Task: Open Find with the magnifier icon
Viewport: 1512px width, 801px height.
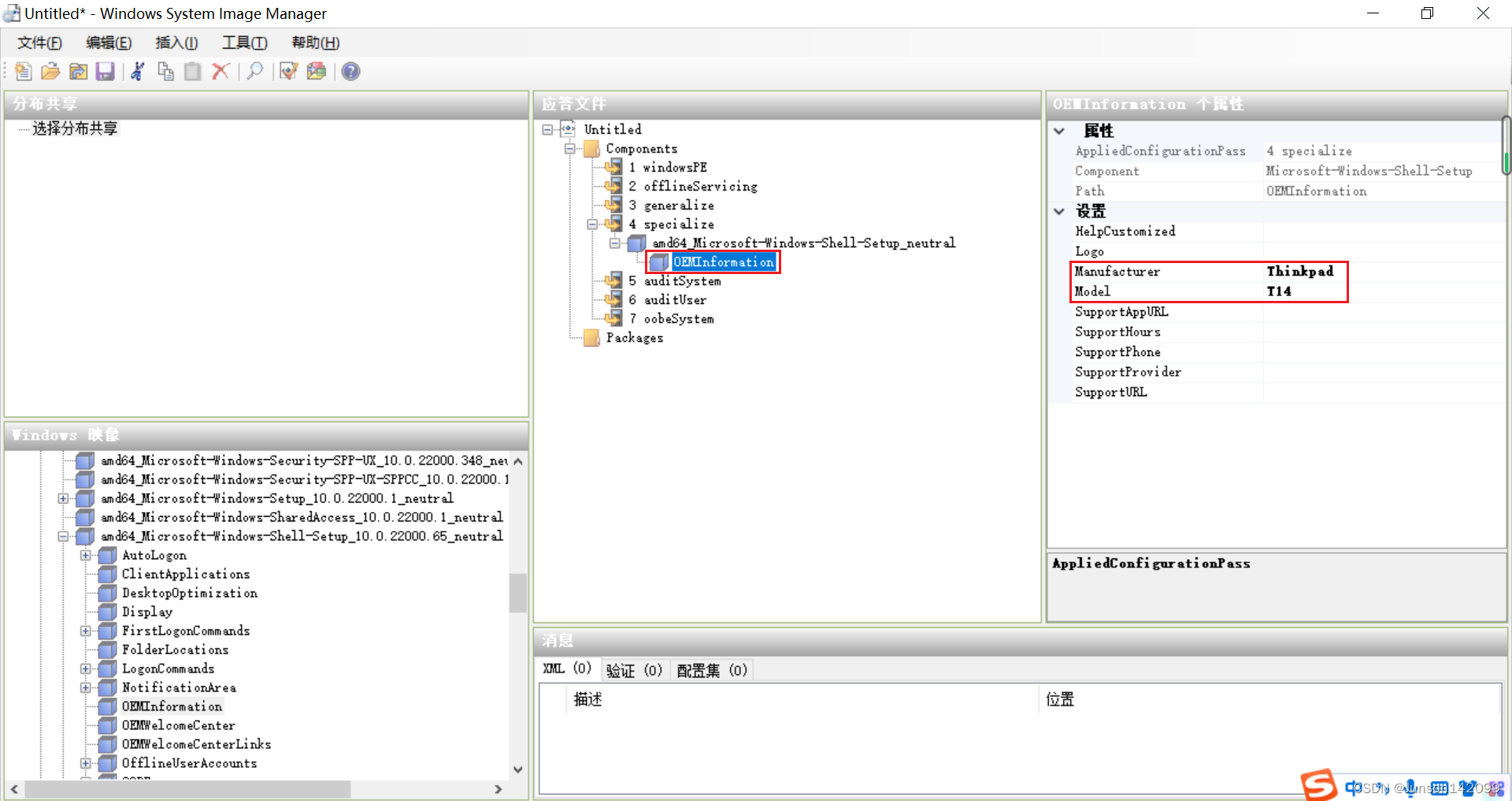Action: (255, 72)
